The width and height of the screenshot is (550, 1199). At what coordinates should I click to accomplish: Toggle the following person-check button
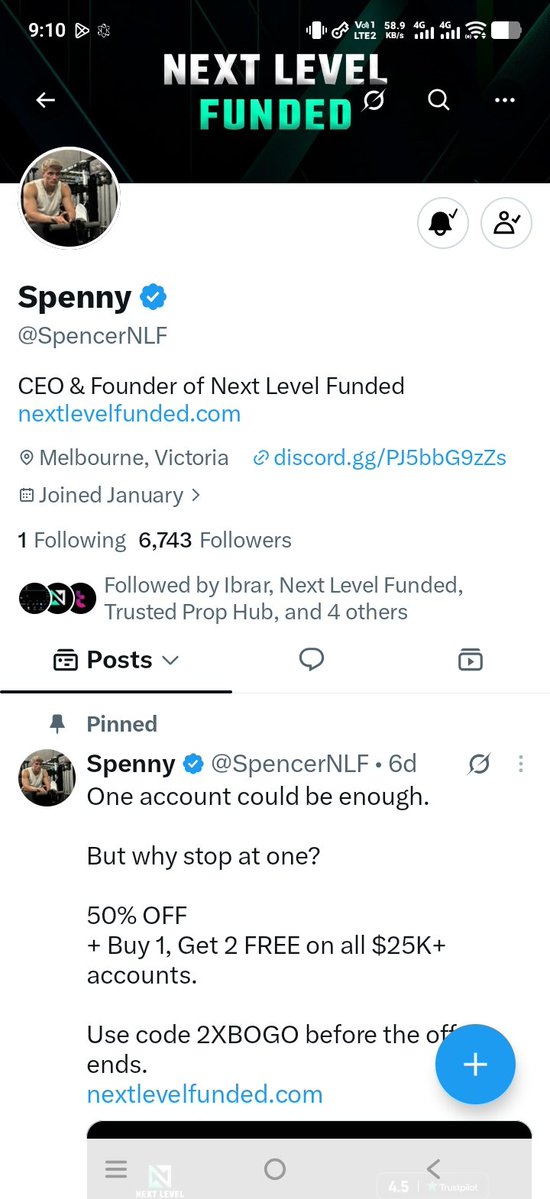click(506, 223)
